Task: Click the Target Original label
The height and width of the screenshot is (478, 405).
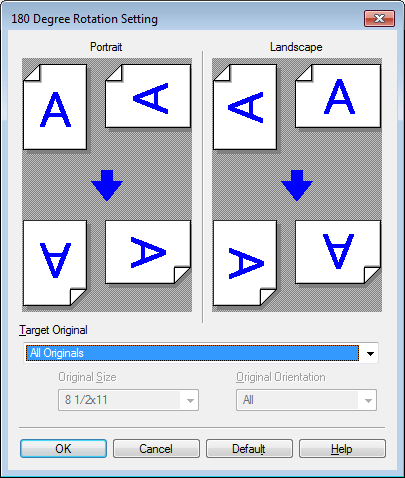Action: pyautogui.click(x=53, y=330)
